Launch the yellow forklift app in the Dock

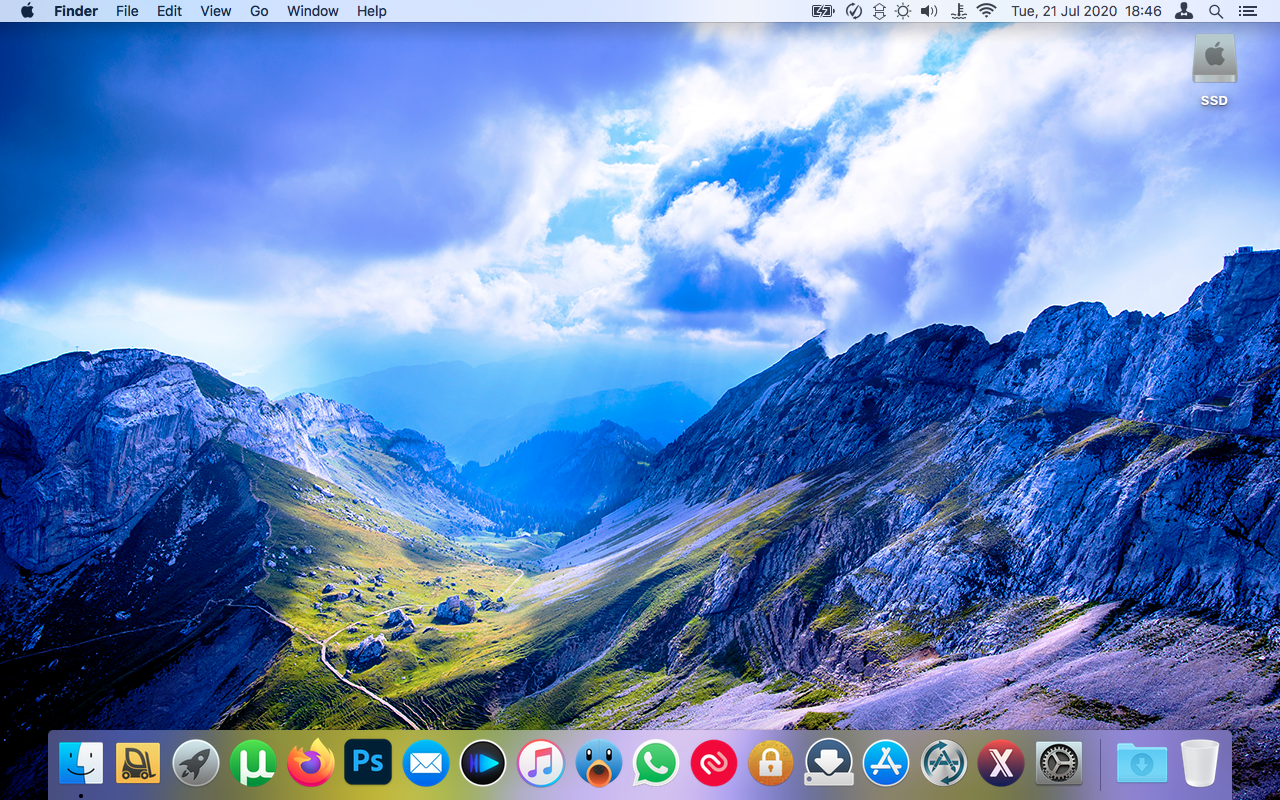click(x=138, y=764)
